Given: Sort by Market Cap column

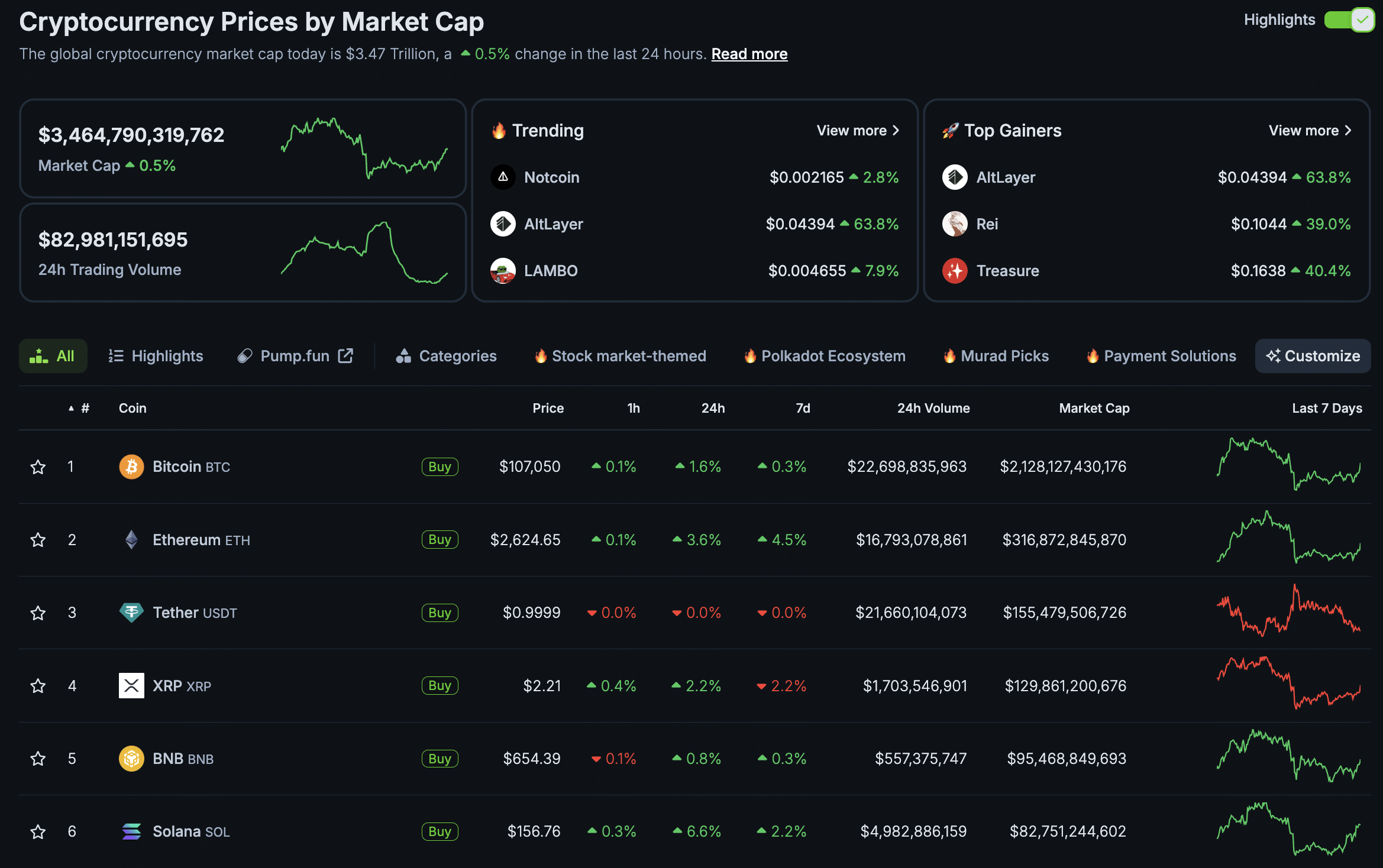Looking at the screenshot, I should pos(1094,408).
